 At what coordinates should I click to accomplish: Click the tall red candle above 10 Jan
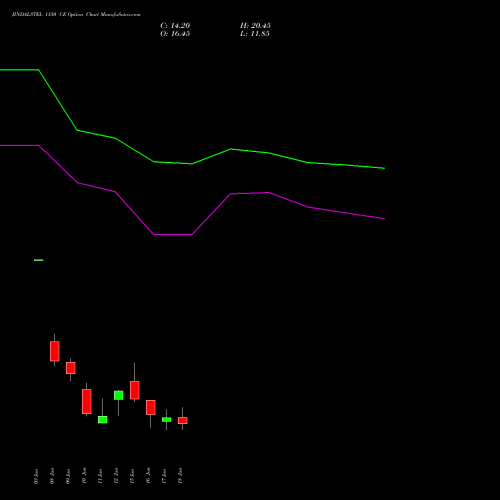pyautogui.click(x=87, y=401)
